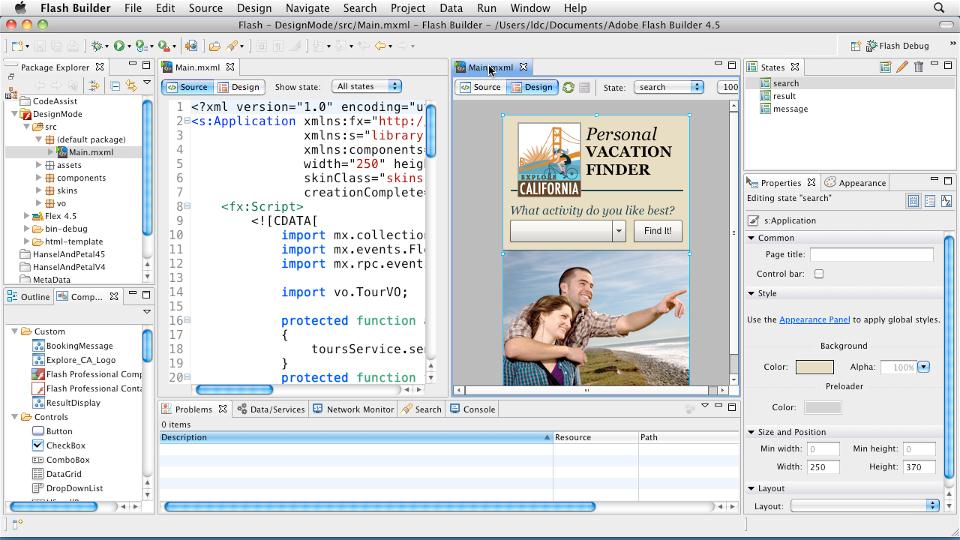Open the Layout dropdown in Properties
Screen dimensions: 960x540
click(x=864, y=506)
